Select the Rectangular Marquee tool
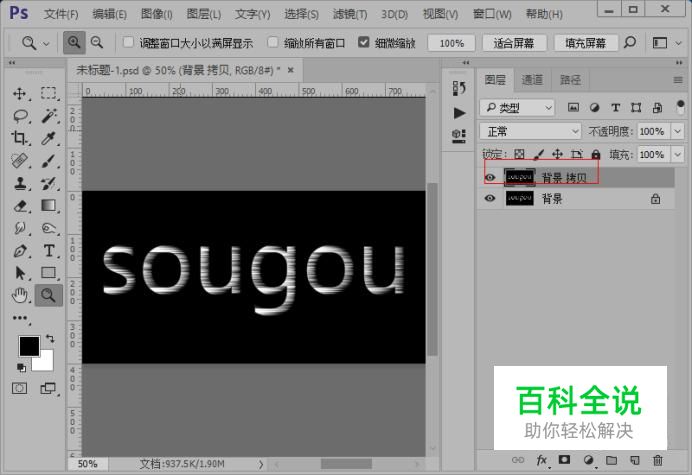Viewport: 692px width, 475px height. (48, 93)
